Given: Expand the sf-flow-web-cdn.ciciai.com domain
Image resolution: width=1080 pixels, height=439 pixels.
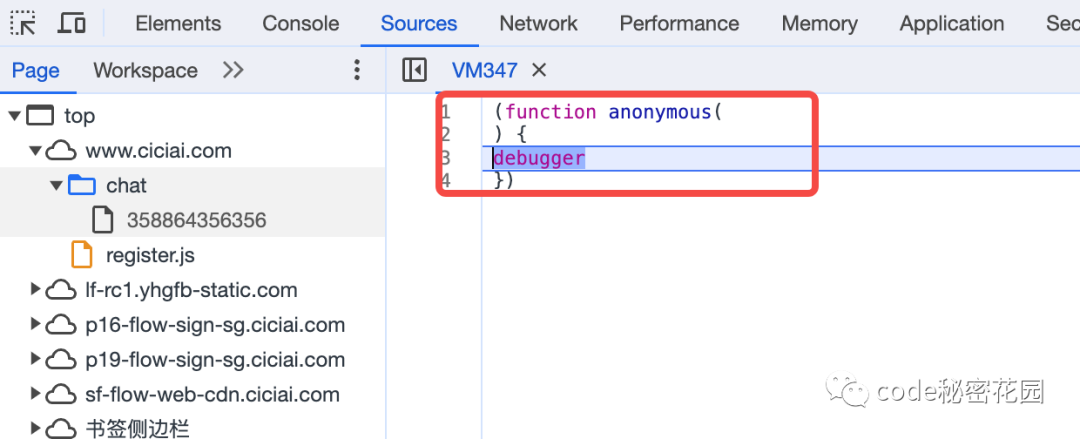Looking at the screenshot, I should (36, 394).
